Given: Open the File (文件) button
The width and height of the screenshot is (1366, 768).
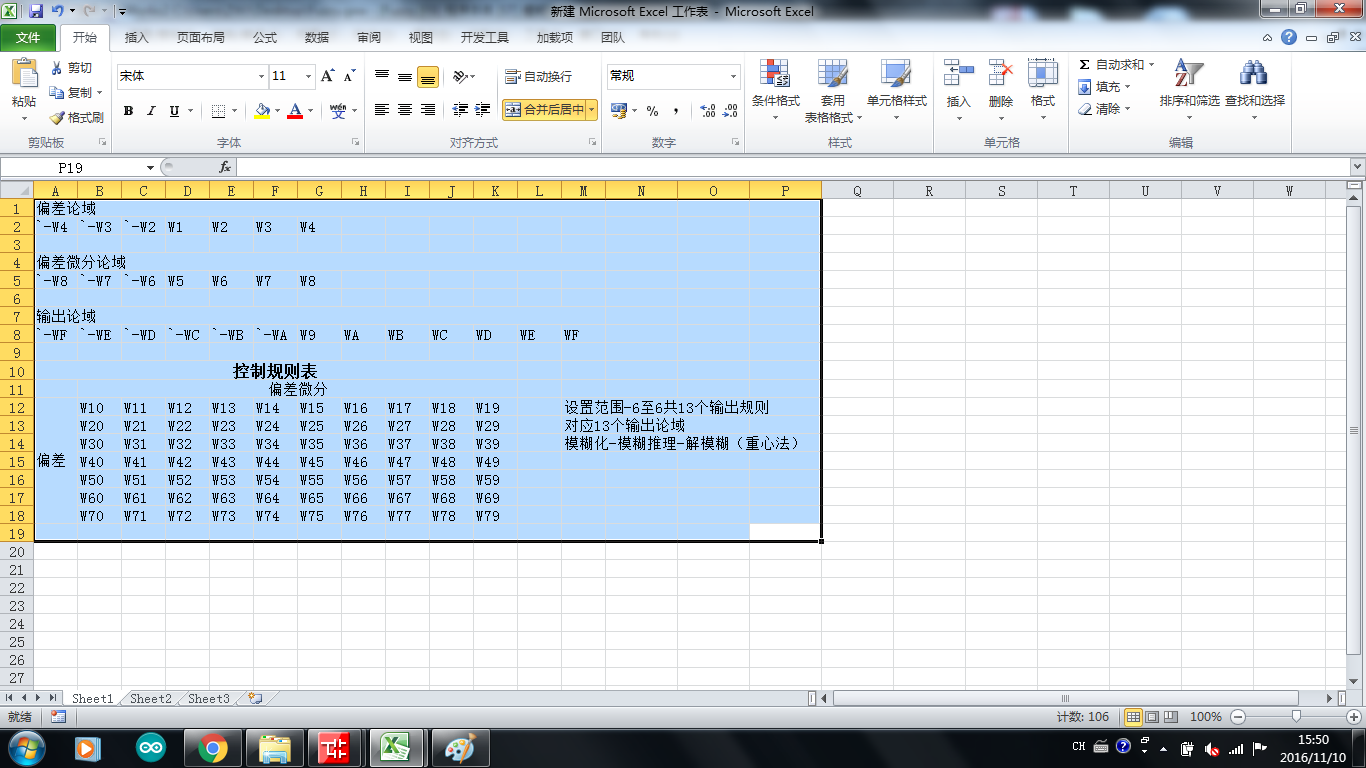Looking at the screenshot, I should coord(28,38).
